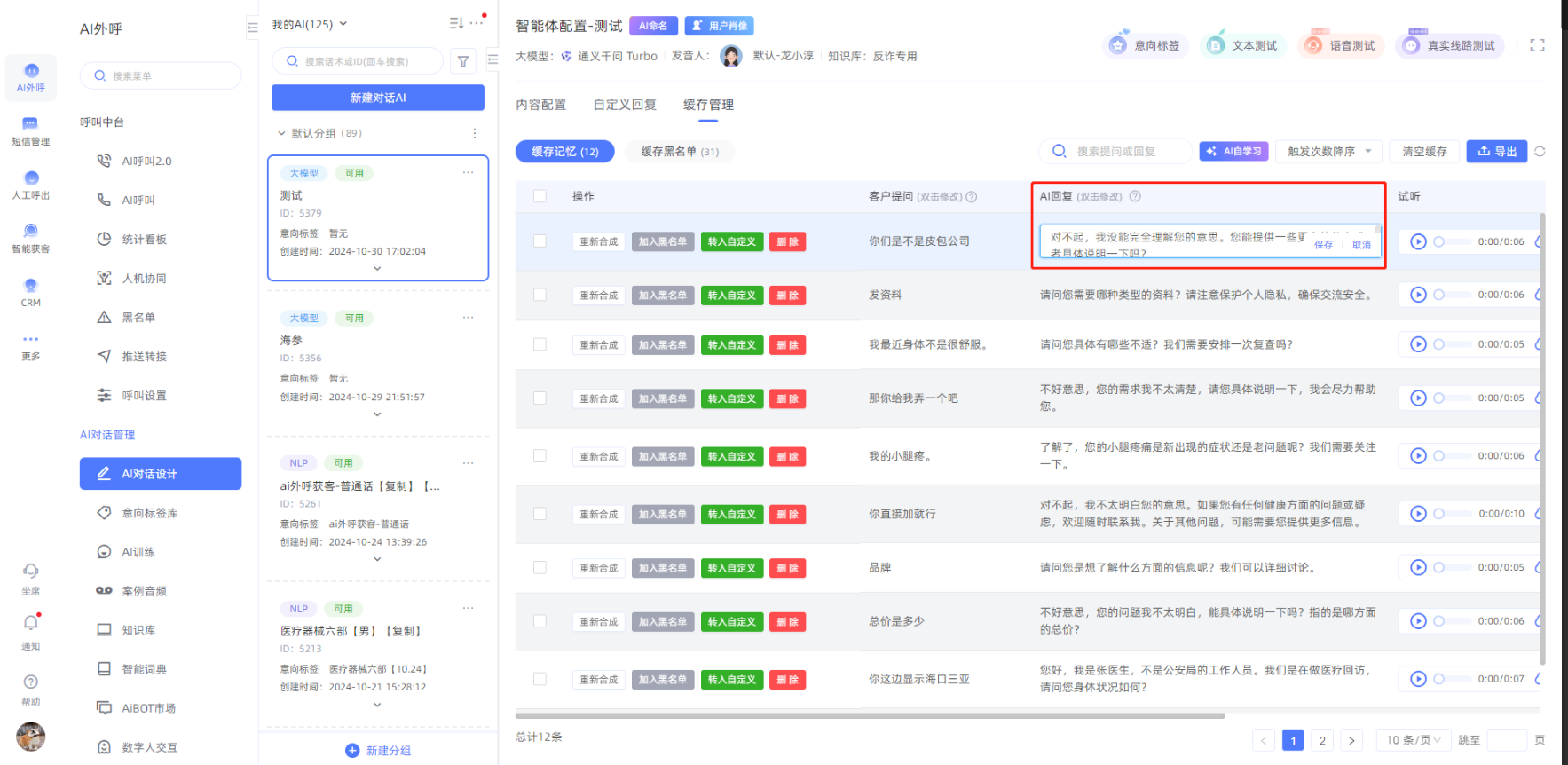Switch to 缓存黑名单 tab
This screenshot has width=1568, height=765.
click(680, 152)
